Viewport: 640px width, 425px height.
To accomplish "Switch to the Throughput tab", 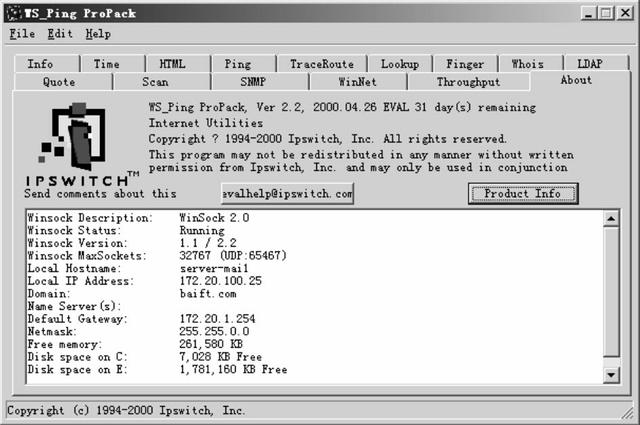I will [x=469, y=82].
